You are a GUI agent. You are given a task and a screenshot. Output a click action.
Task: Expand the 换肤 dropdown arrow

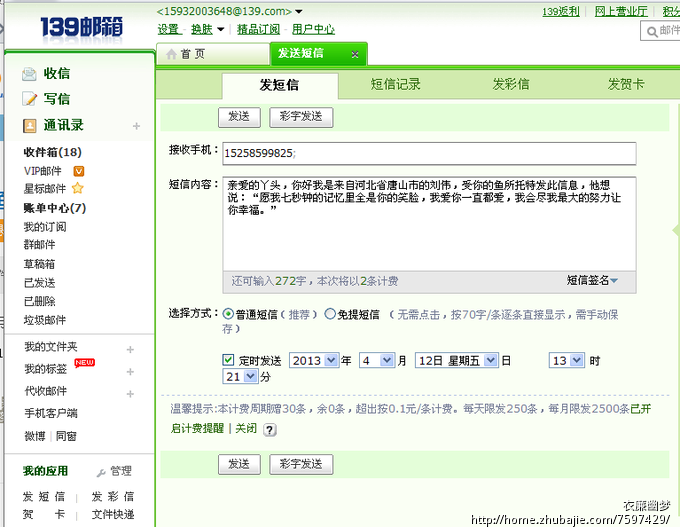(220, 29)
